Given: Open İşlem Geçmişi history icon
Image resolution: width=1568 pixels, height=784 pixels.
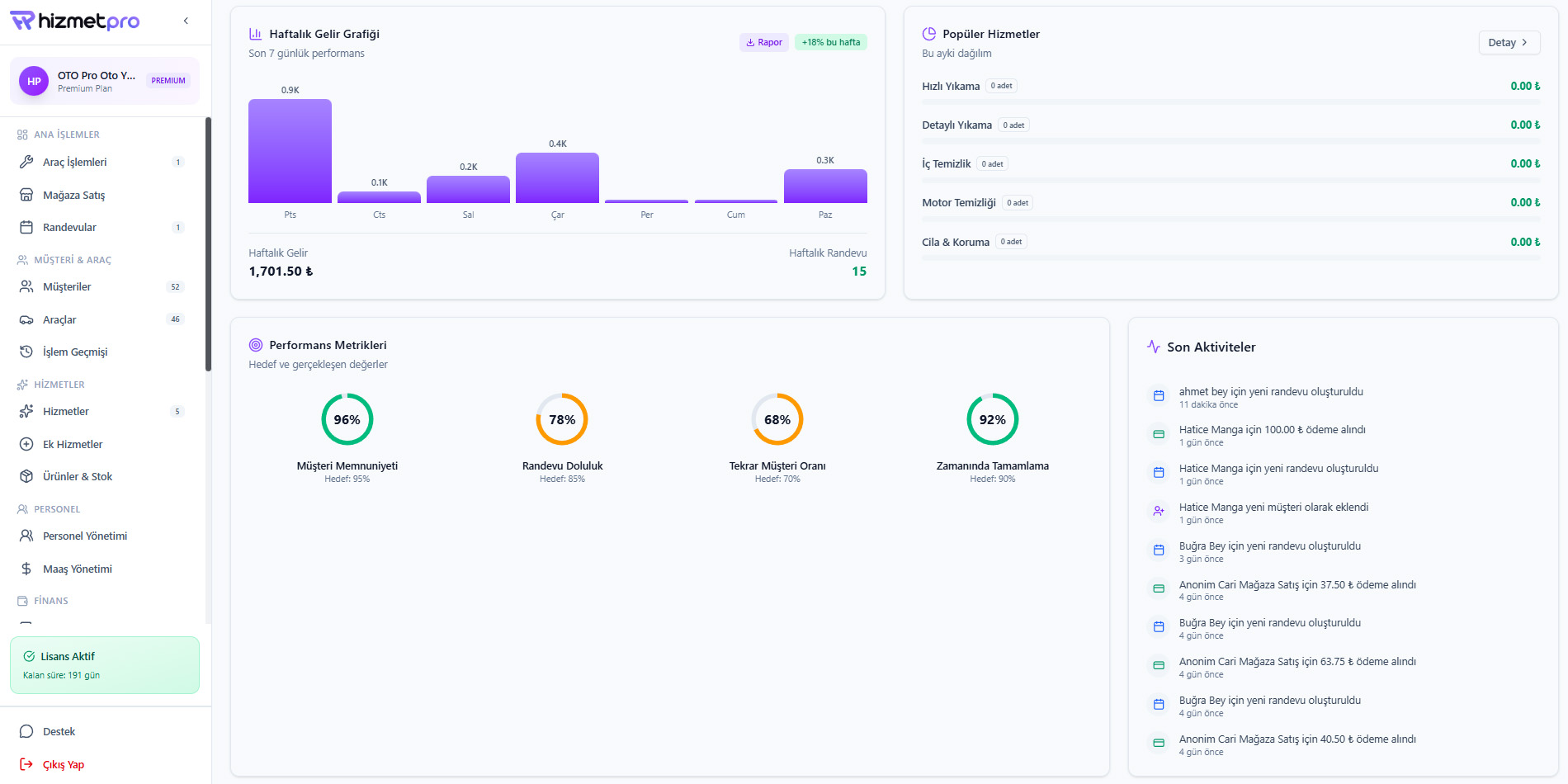Looking at the screenshot, I should point(26,352).
